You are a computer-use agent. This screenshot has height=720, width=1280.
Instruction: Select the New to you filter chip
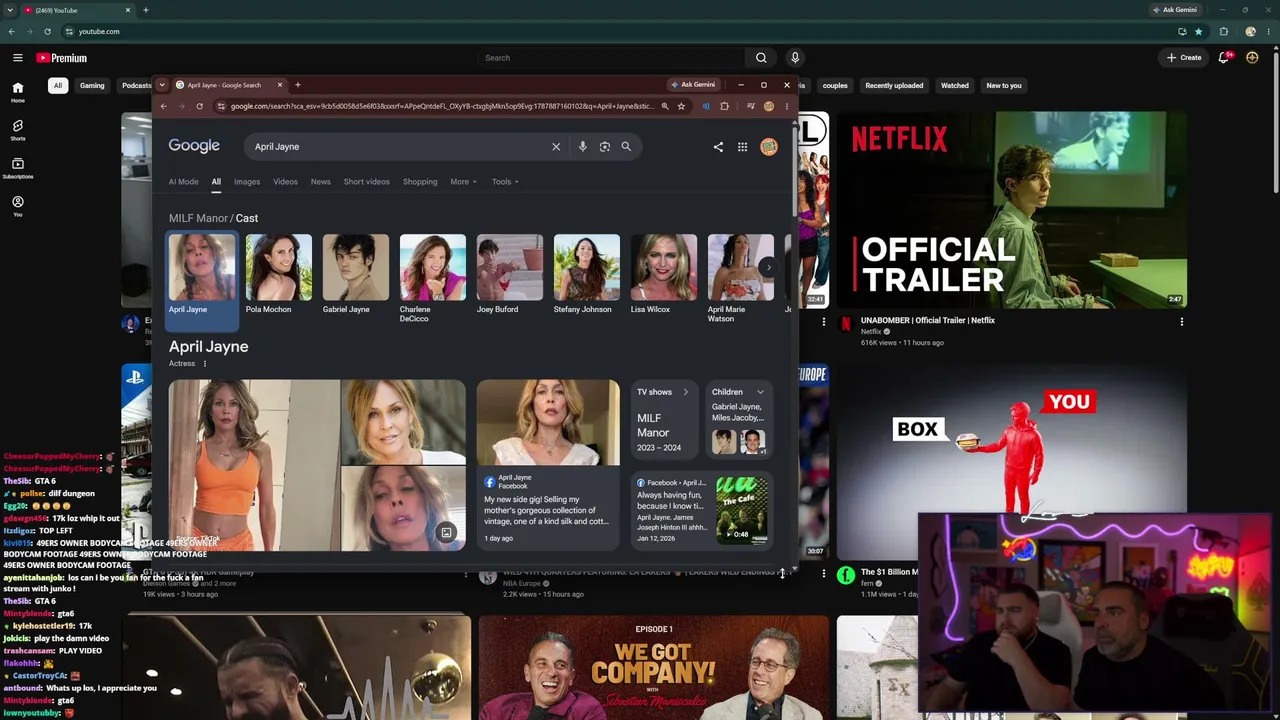(x=1004, y=86)
